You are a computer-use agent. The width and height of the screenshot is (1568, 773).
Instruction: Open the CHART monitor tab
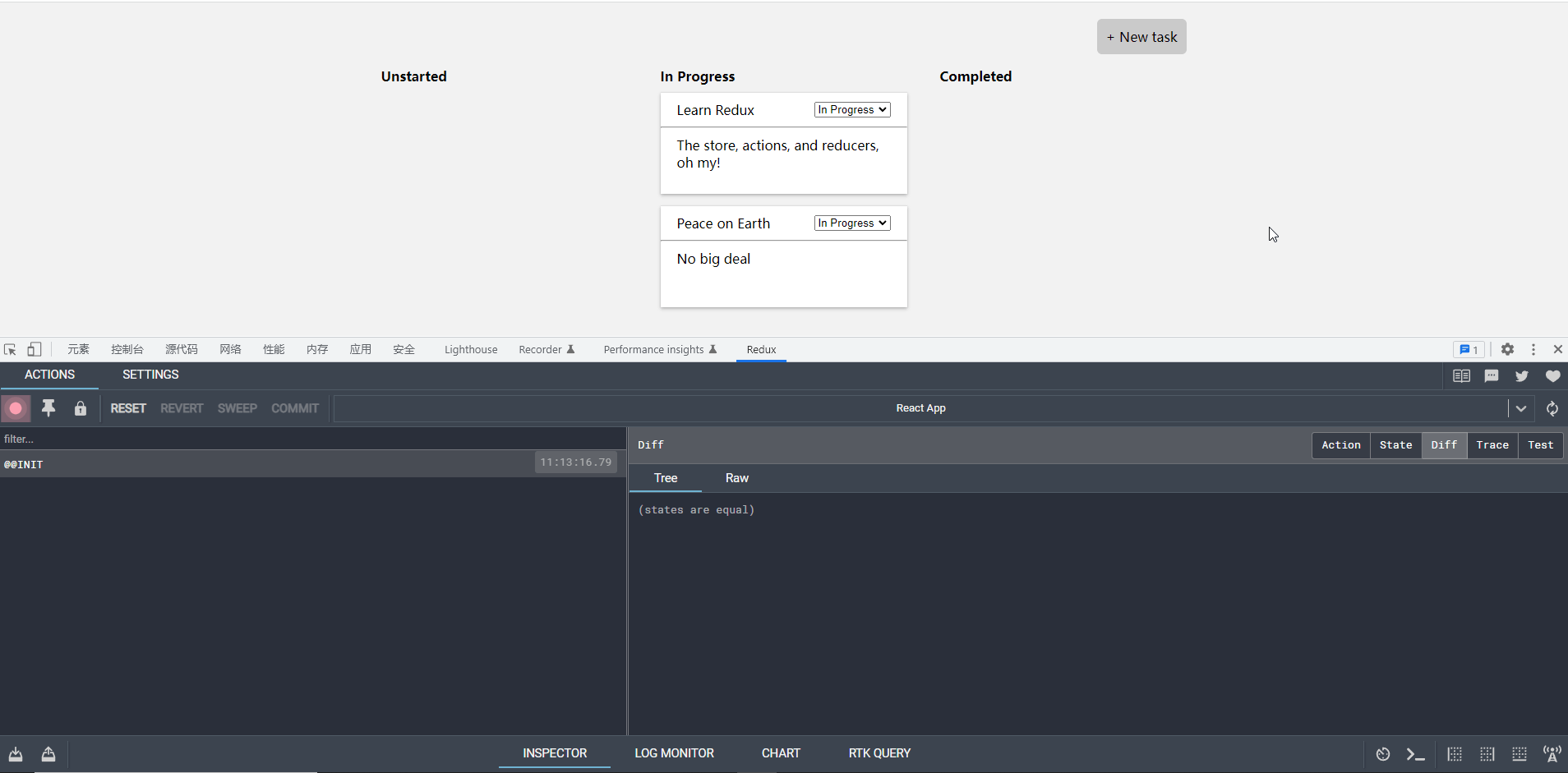(x=780, y=753)
